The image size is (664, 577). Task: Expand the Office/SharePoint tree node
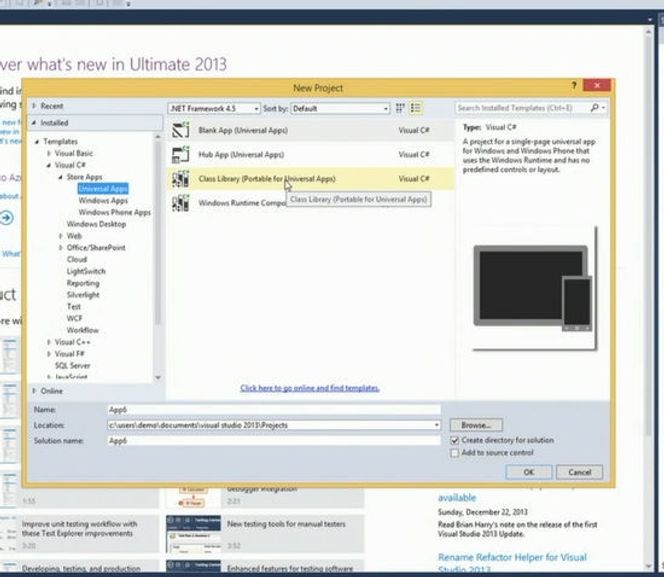[61, 248]
